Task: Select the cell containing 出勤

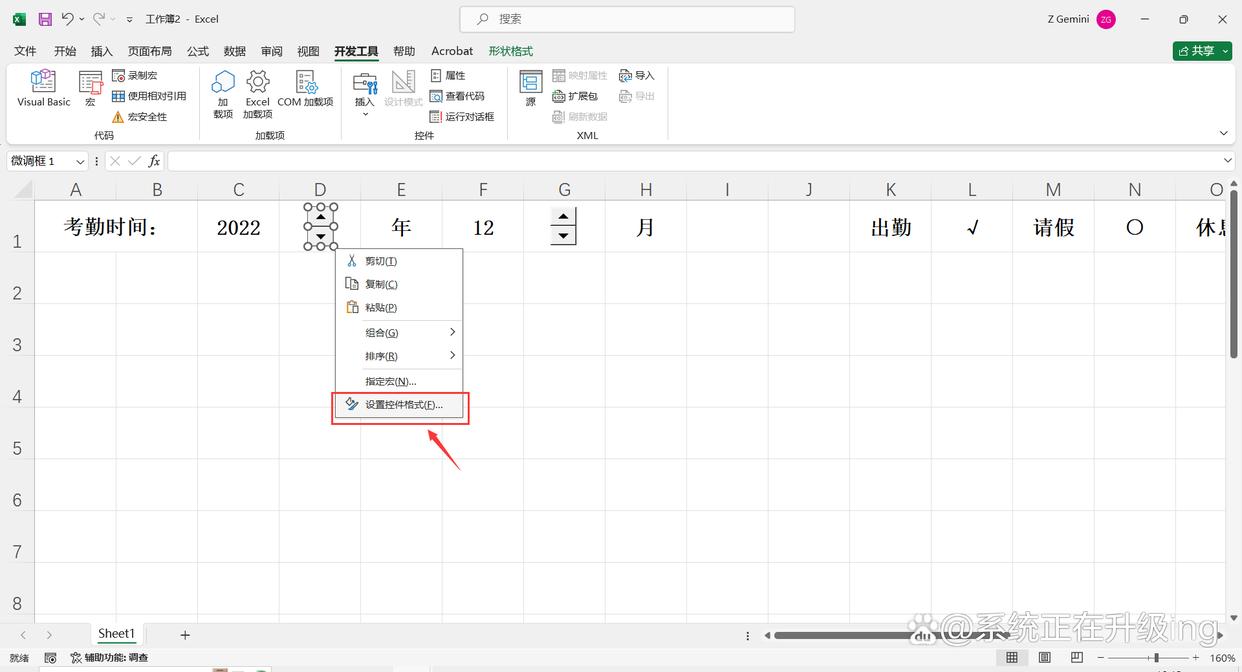Action: click(x=890, y=227)
